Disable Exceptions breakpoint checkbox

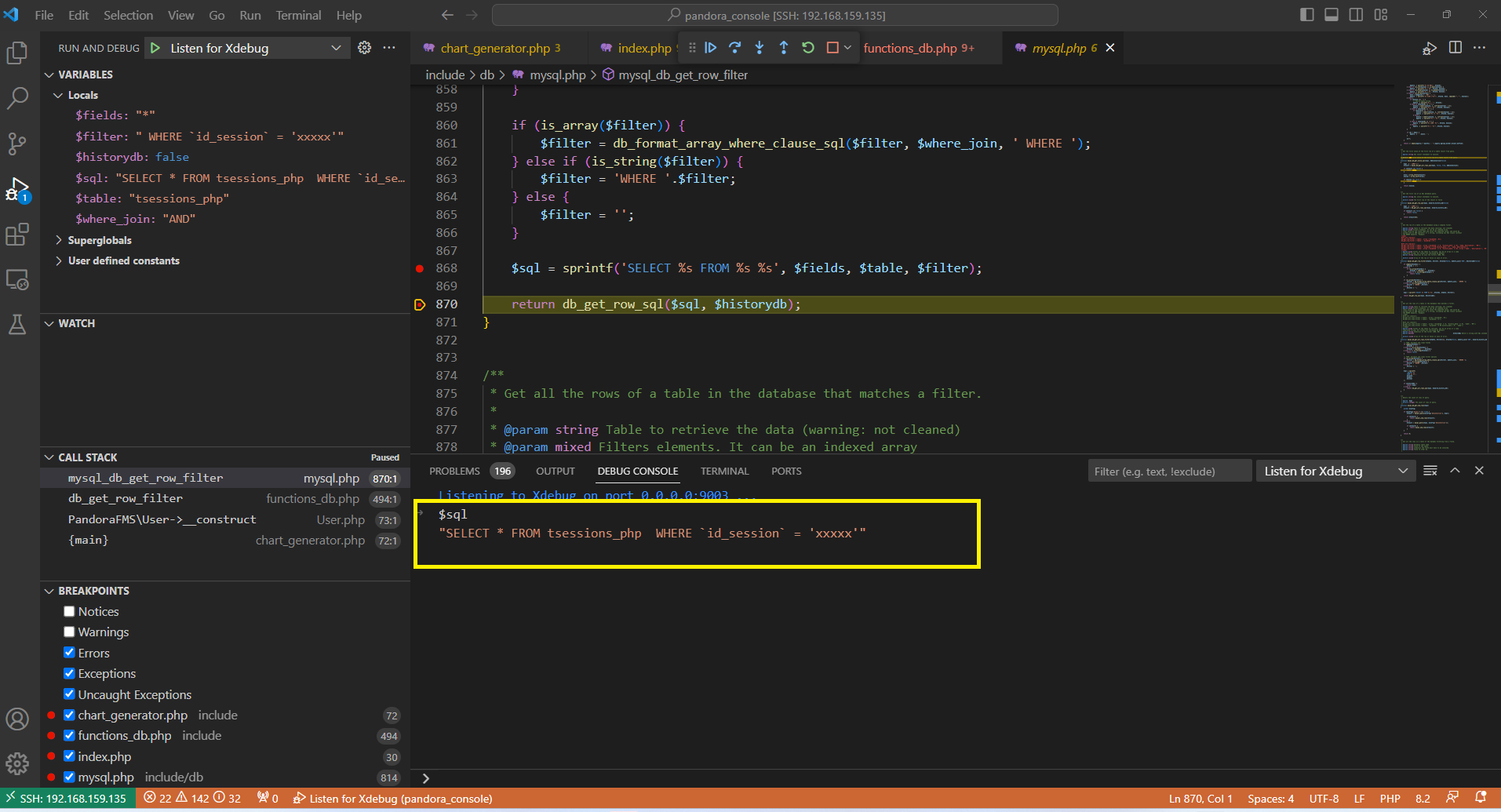(69, 673)
